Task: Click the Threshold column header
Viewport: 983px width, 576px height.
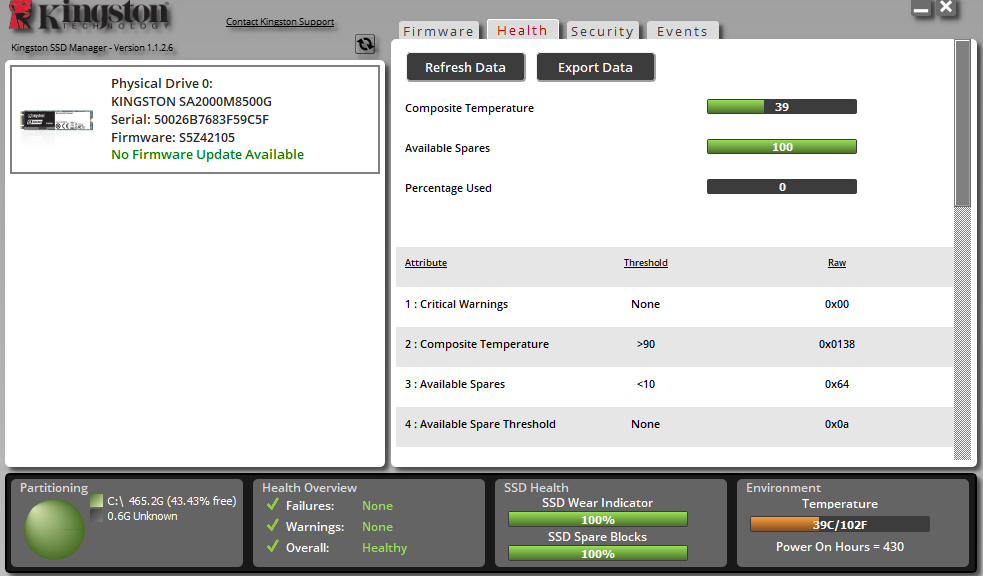Action: pyautogui.click(x=646, y=263)
